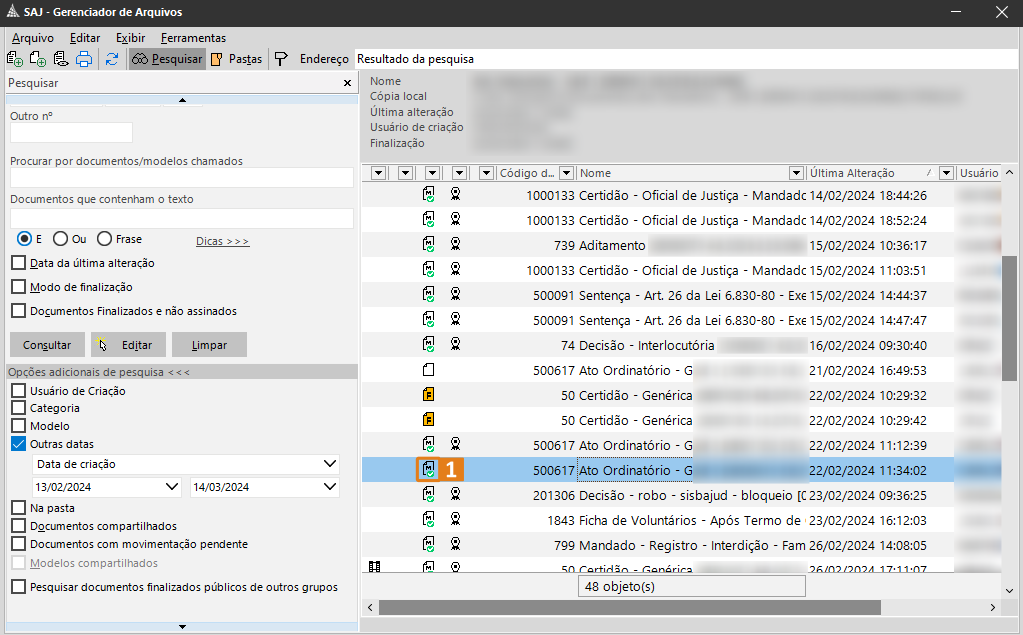Uncheck the Outras datas checkbox

(19, 444)
